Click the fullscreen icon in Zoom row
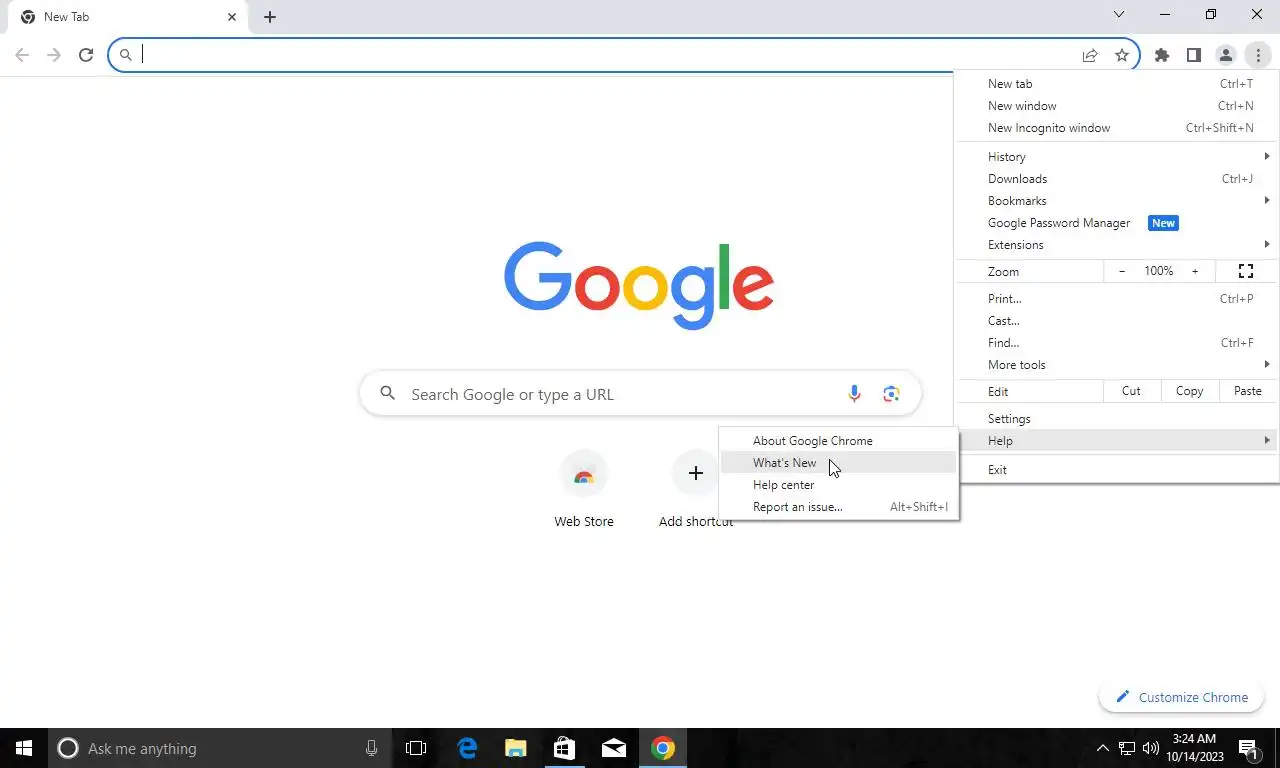Image resolution: width=1280 pixels, height=768 pixels. coord(1246,272)
